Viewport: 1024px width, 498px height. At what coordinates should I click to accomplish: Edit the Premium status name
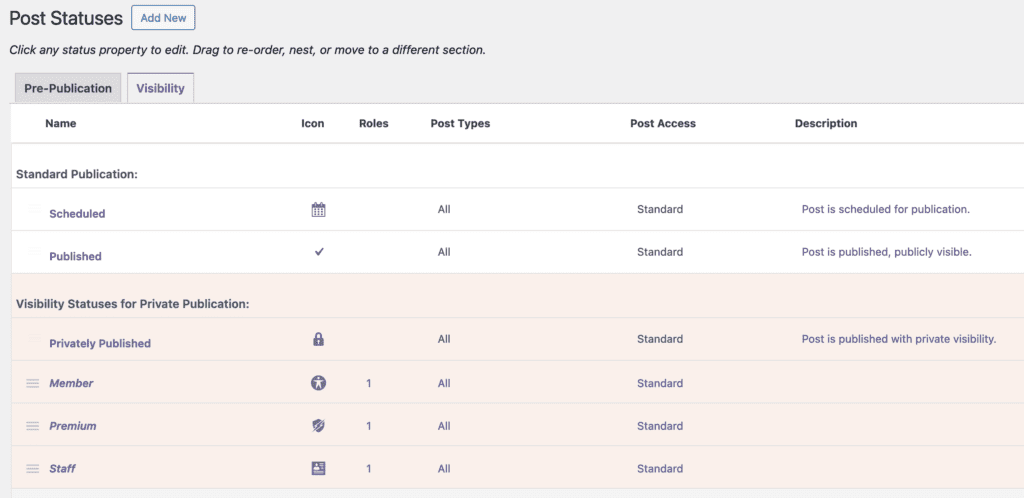[x=73, y=426]
